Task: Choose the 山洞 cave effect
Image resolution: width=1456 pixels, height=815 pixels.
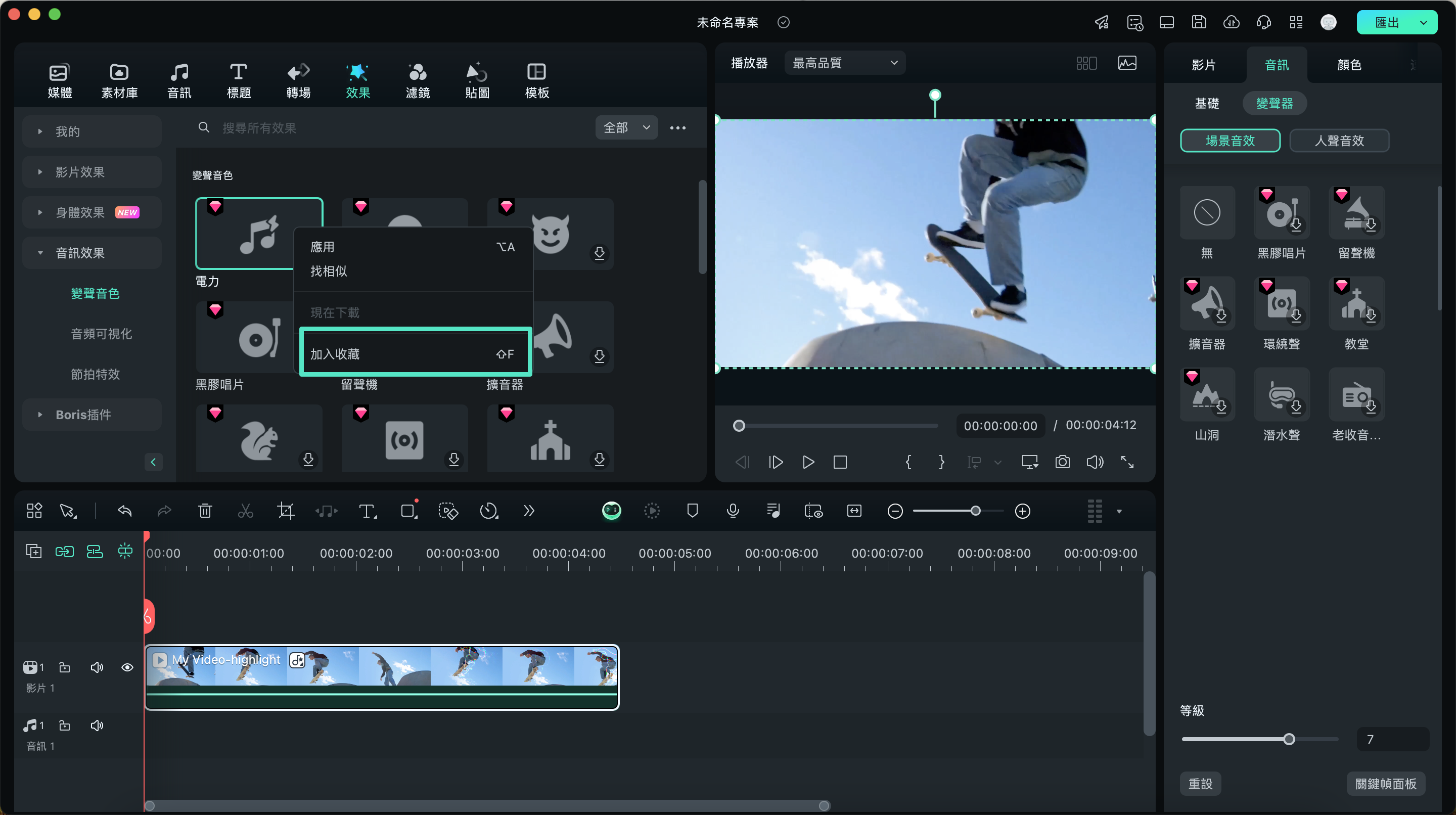Action: (x=1207, y=394)
